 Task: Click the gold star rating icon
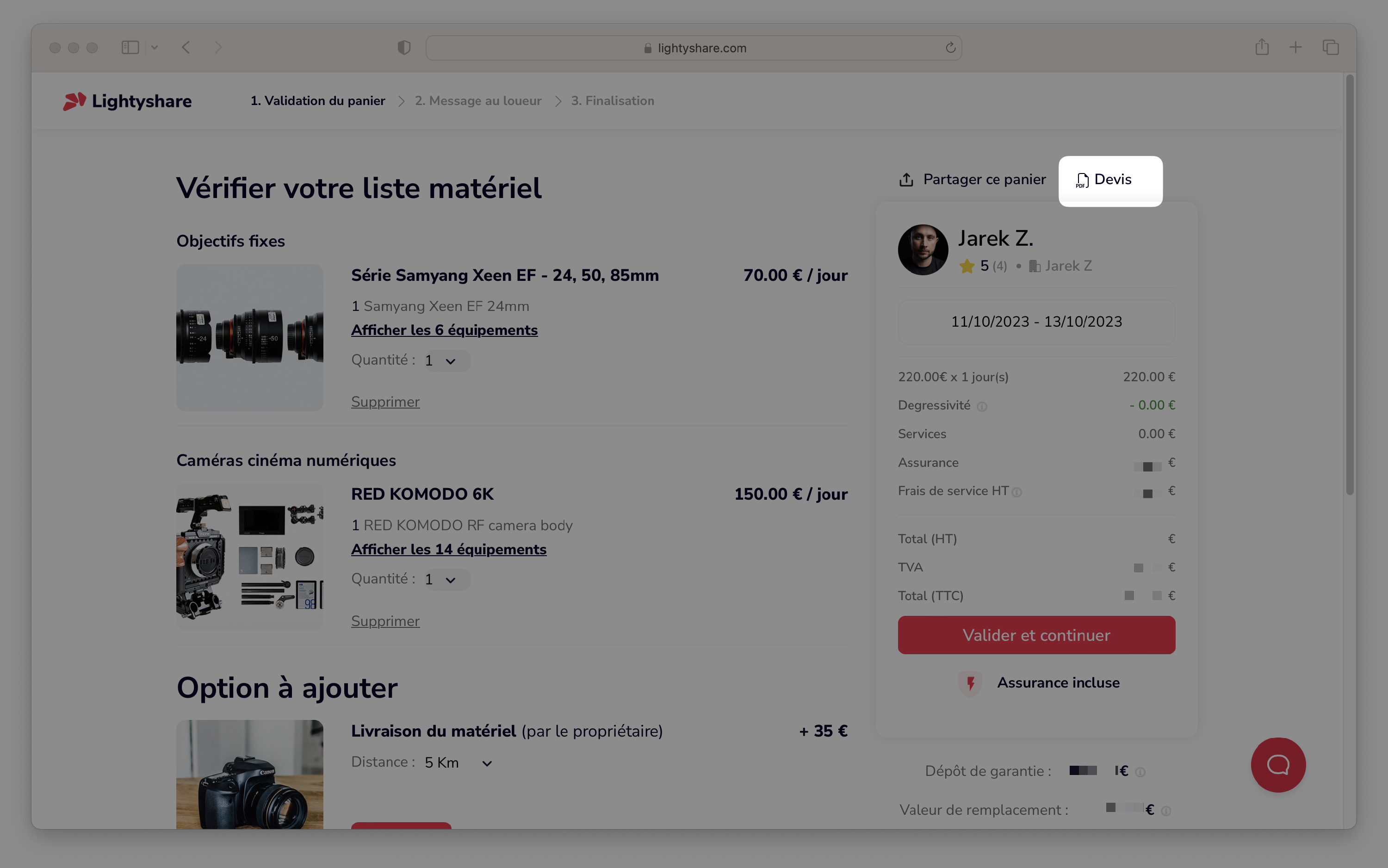[x=967, y=267]
